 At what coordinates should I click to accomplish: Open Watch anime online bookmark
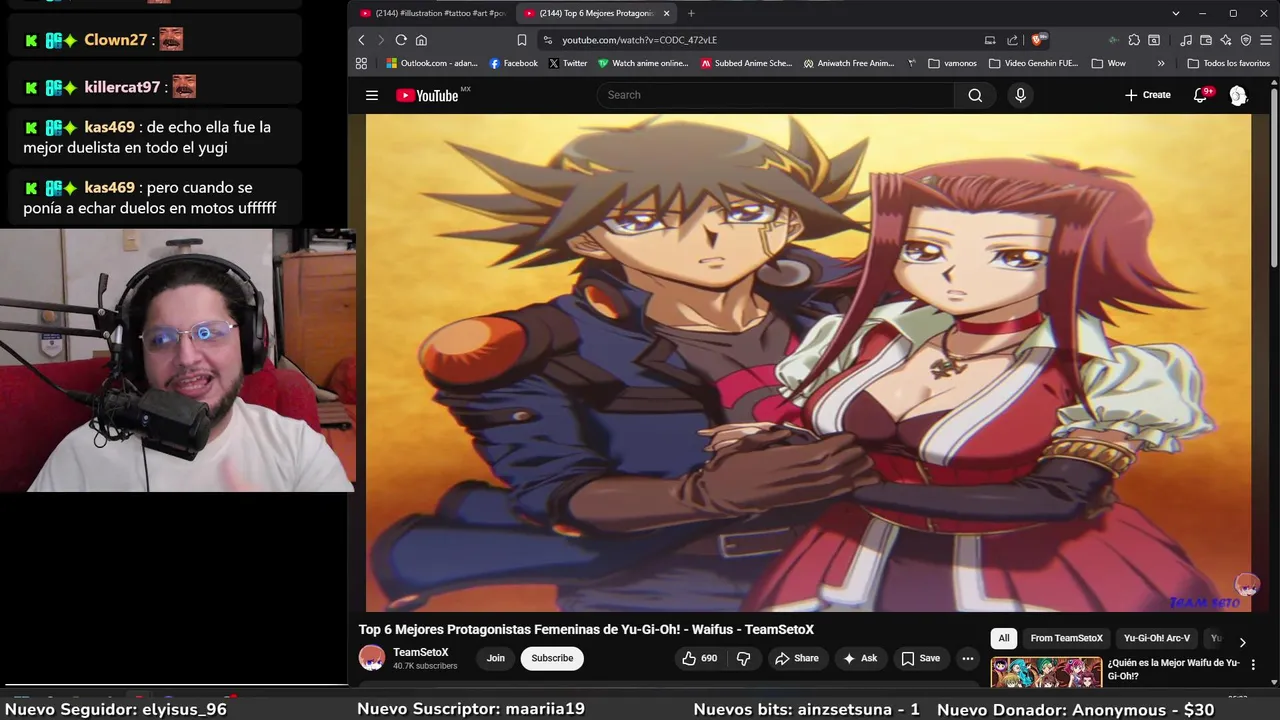tap(643, 63)
